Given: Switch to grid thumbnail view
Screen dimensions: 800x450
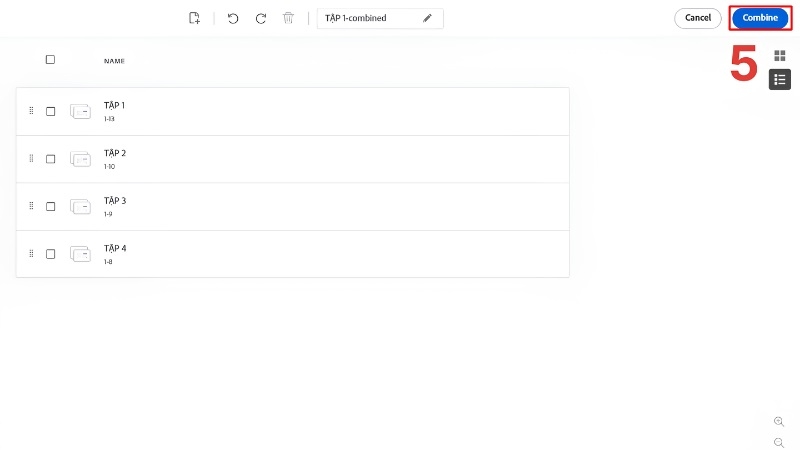Looking at the screenshot, I should tap(780, 56).
